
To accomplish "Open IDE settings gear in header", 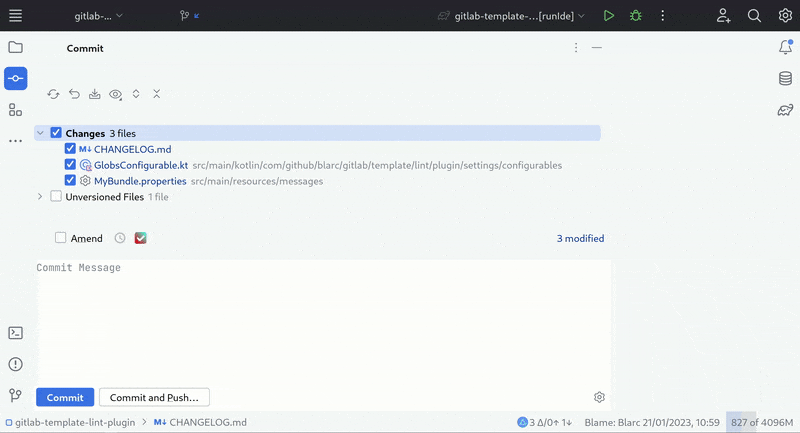I will click(785, 16).
